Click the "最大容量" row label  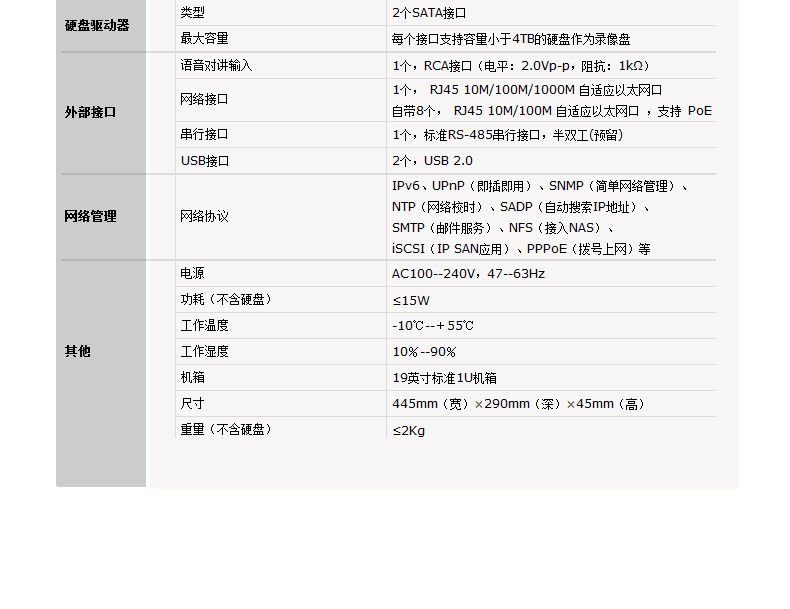coord(204,39)
